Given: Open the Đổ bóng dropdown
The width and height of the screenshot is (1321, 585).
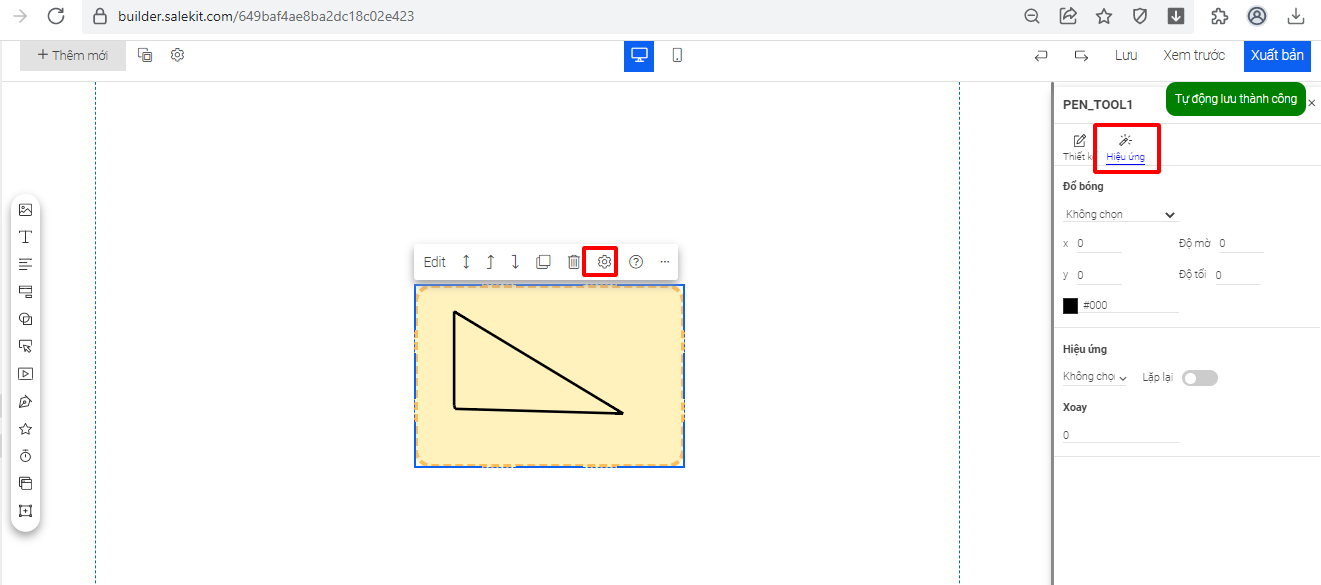Looking at the screenshot, I should tap(1120, 214).
